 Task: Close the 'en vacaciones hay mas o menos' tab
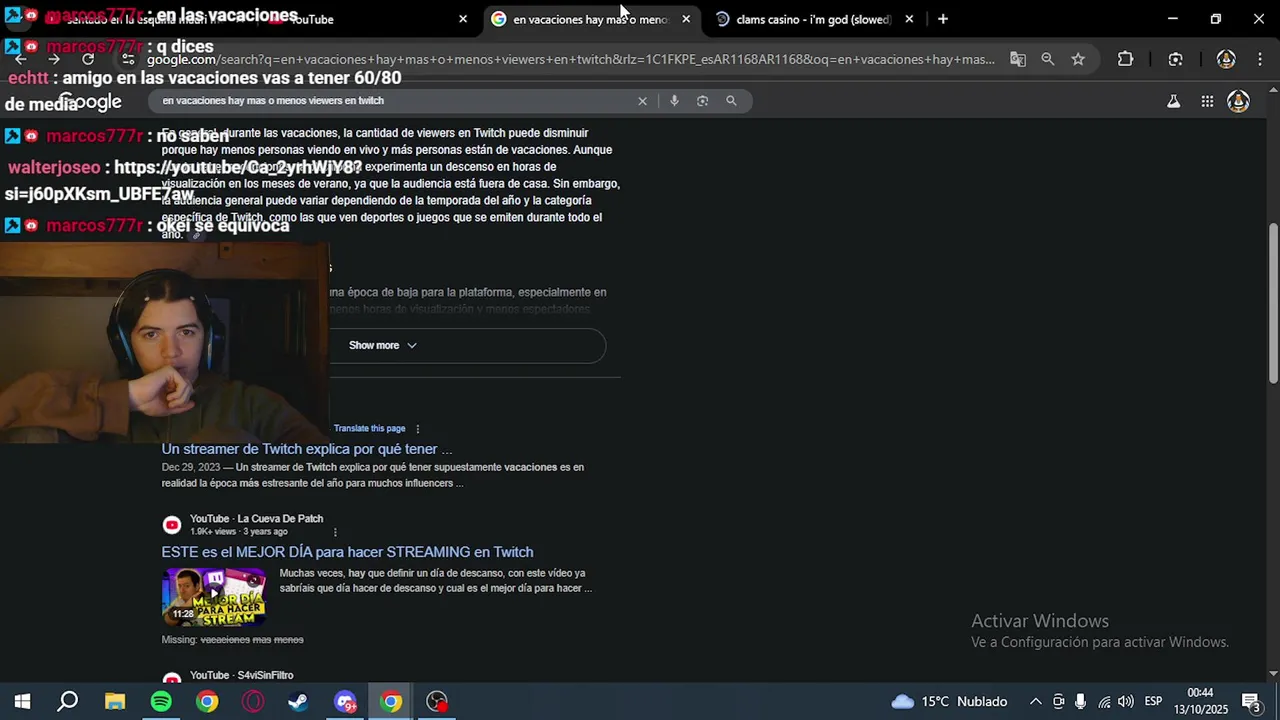point(686,19)
